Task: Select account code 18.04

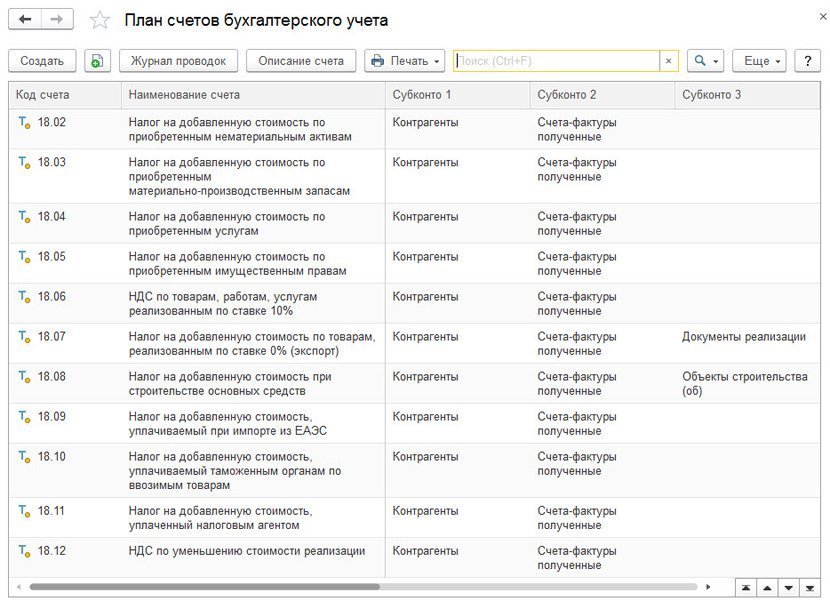Action: click(52, 217)
